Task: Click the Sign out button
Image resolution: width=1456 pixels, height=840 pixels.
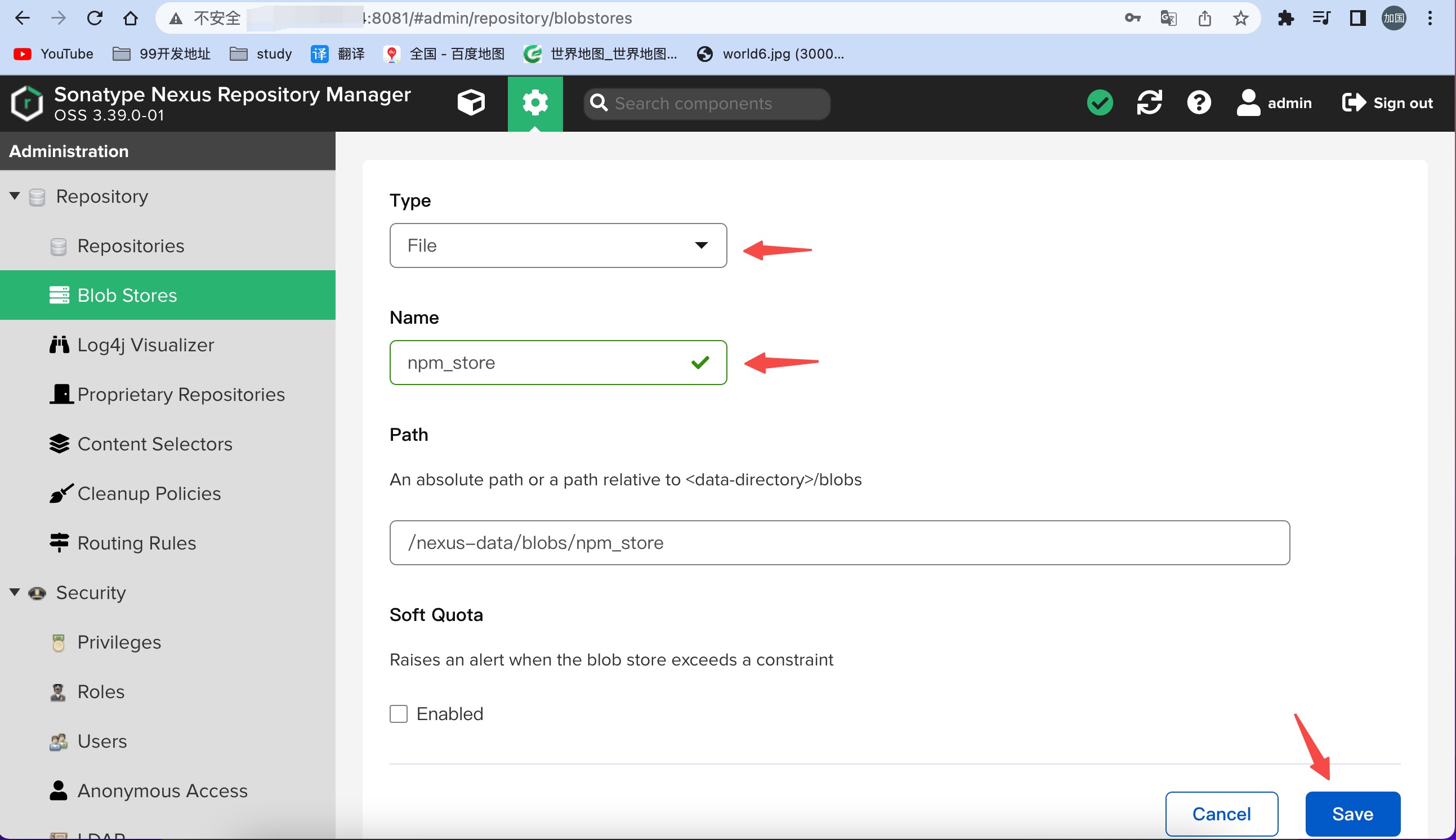Action: click(1387, 102)
